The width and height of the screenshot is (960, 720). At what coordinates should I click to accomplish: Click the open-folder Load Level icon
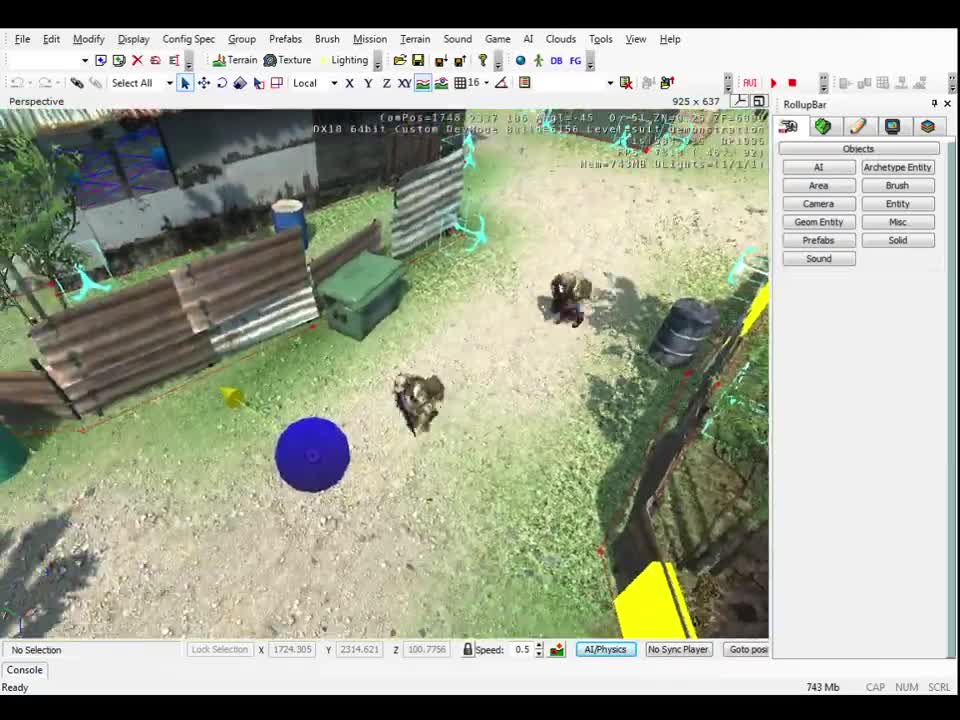[400, 60]
